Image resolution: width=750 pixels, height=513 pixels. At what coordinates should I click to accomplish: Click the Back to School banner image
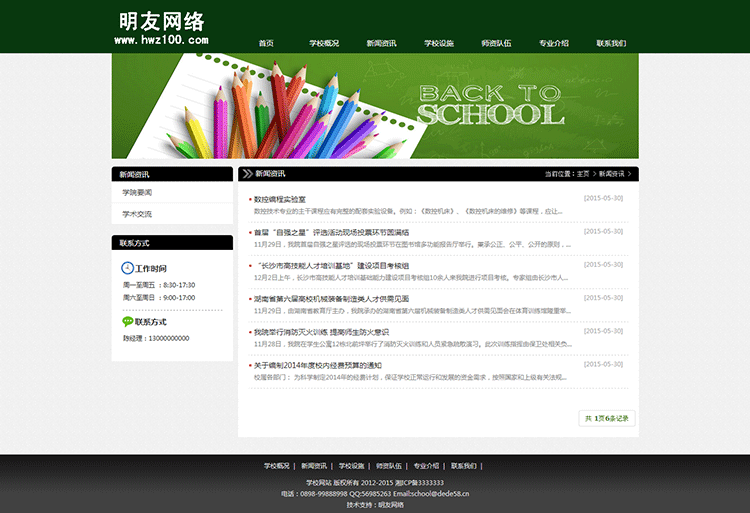click(375, 106)
